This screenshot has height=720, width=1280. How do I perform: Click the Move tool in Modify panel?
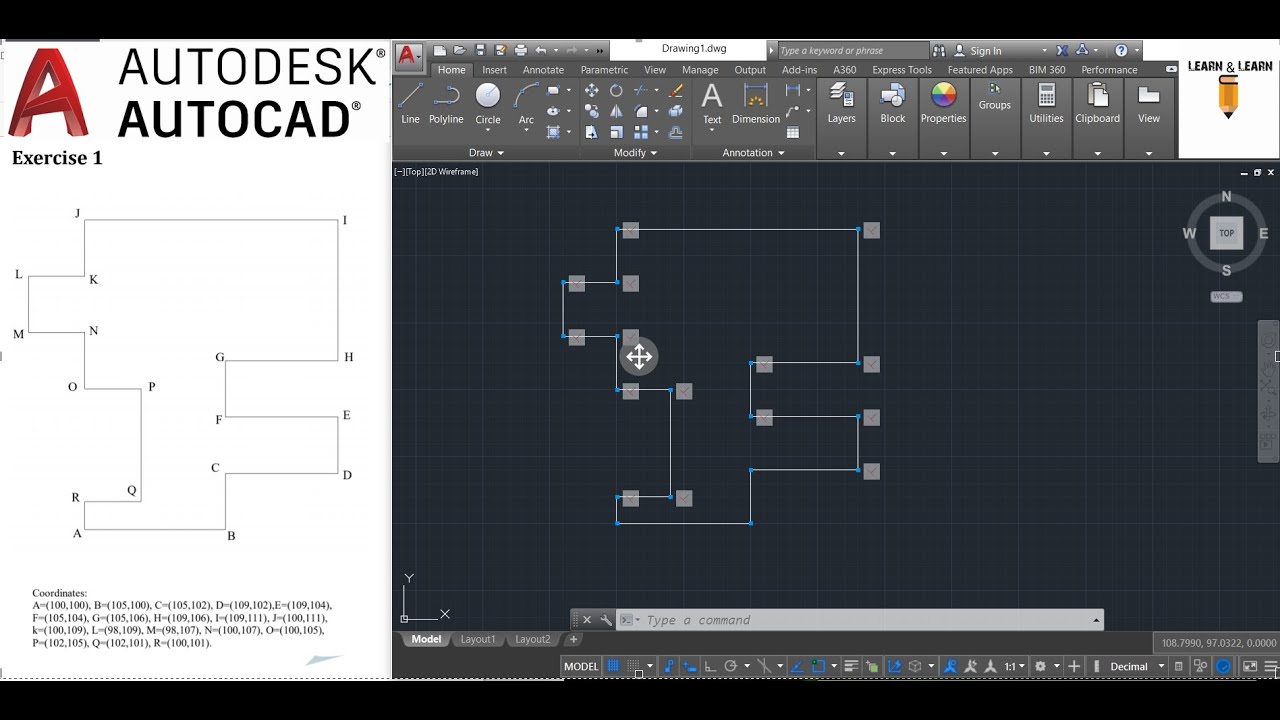click(x=591, y=90)
